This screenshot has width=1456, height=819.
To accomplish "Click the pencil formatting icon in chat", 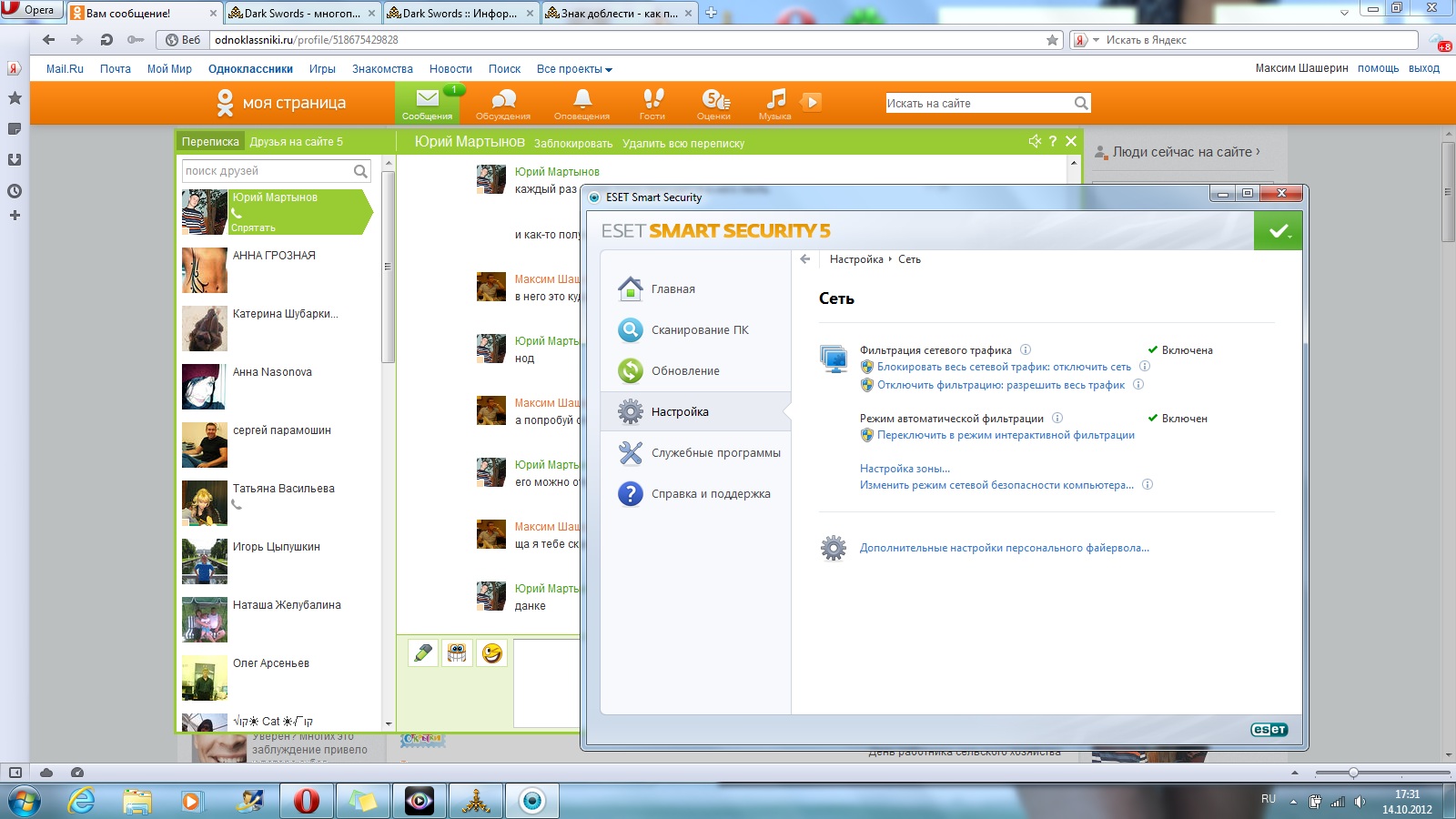I will click(x=423, y=652).
